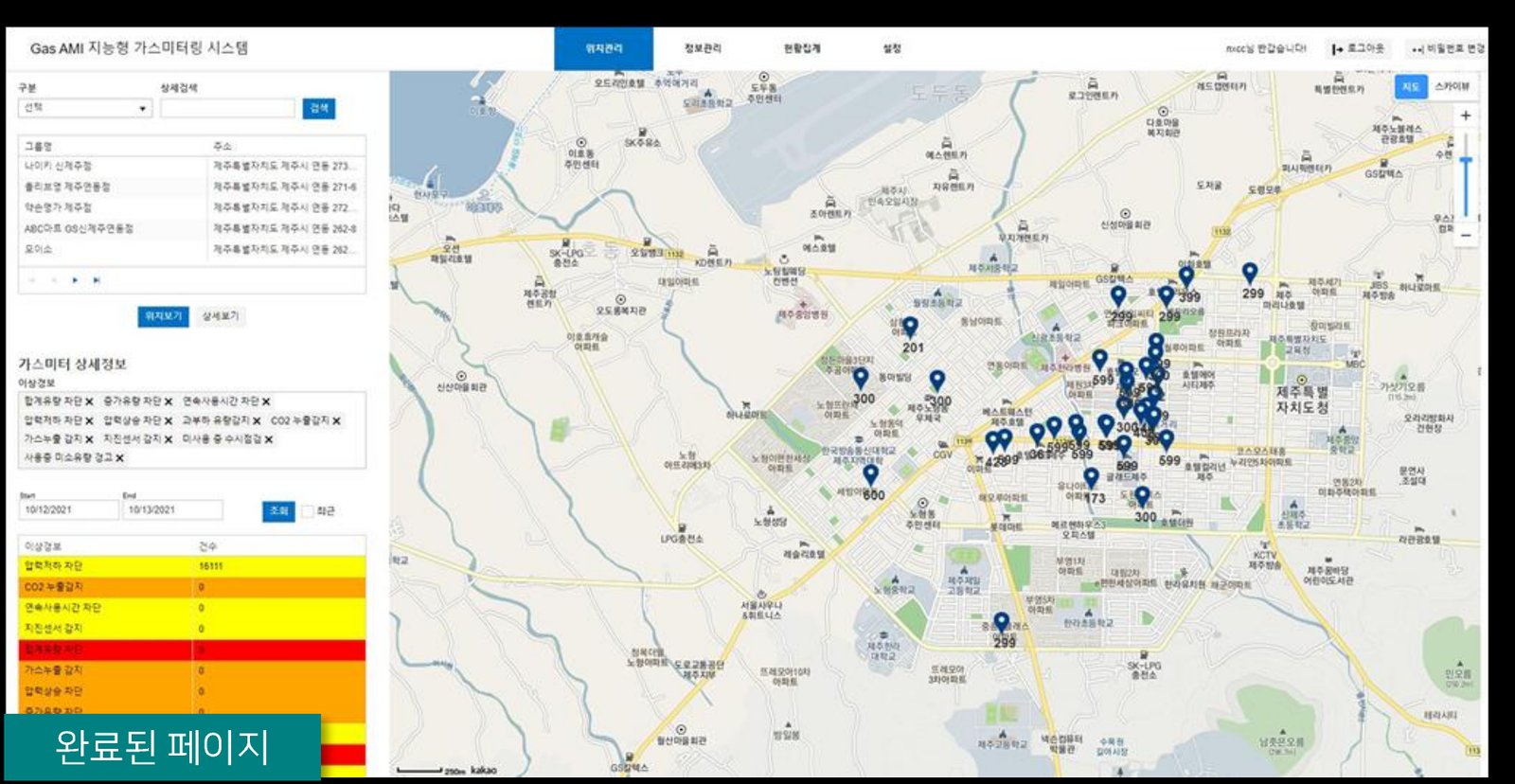Open the 현황집계 menu tab
This screenshot has height=784, width=1515.
pyautogui.click(x=802, y=48)
